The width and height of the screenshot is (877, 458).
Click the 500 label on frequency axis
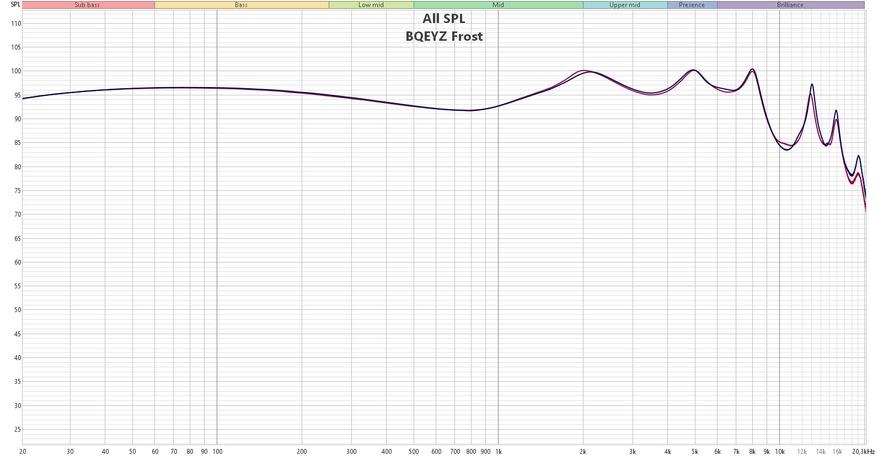tap(414, 451)
